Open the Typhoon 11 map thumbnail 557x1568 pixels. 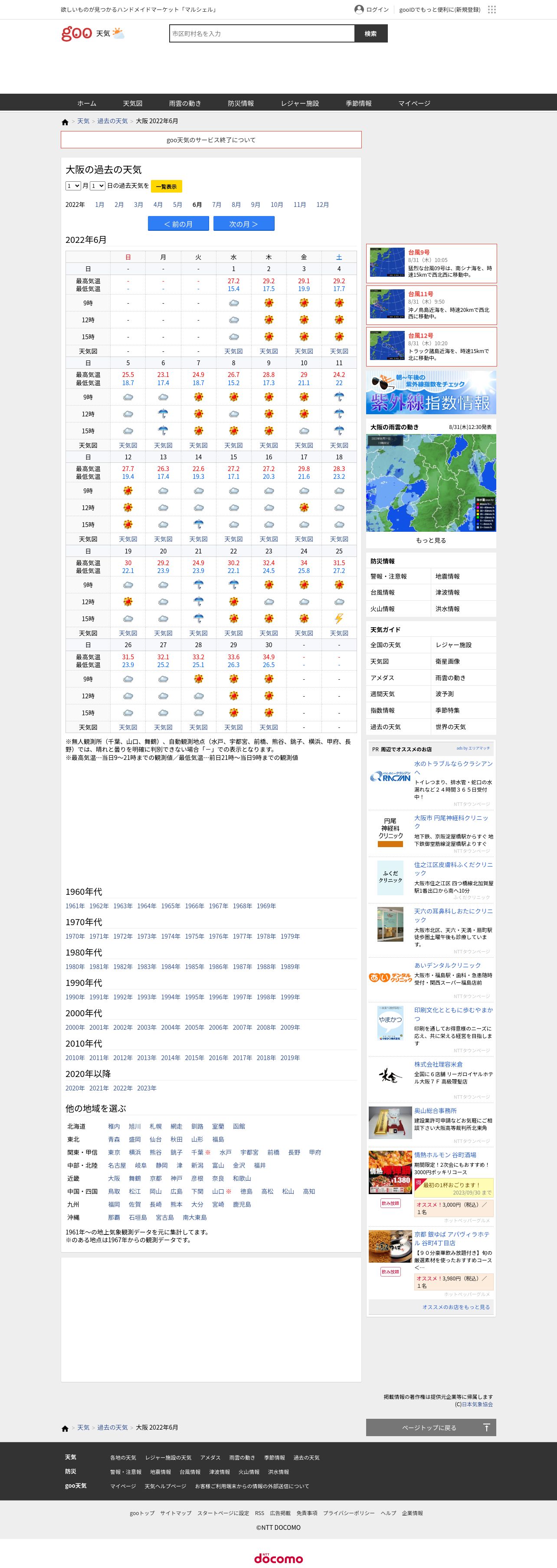pos(387,304)
